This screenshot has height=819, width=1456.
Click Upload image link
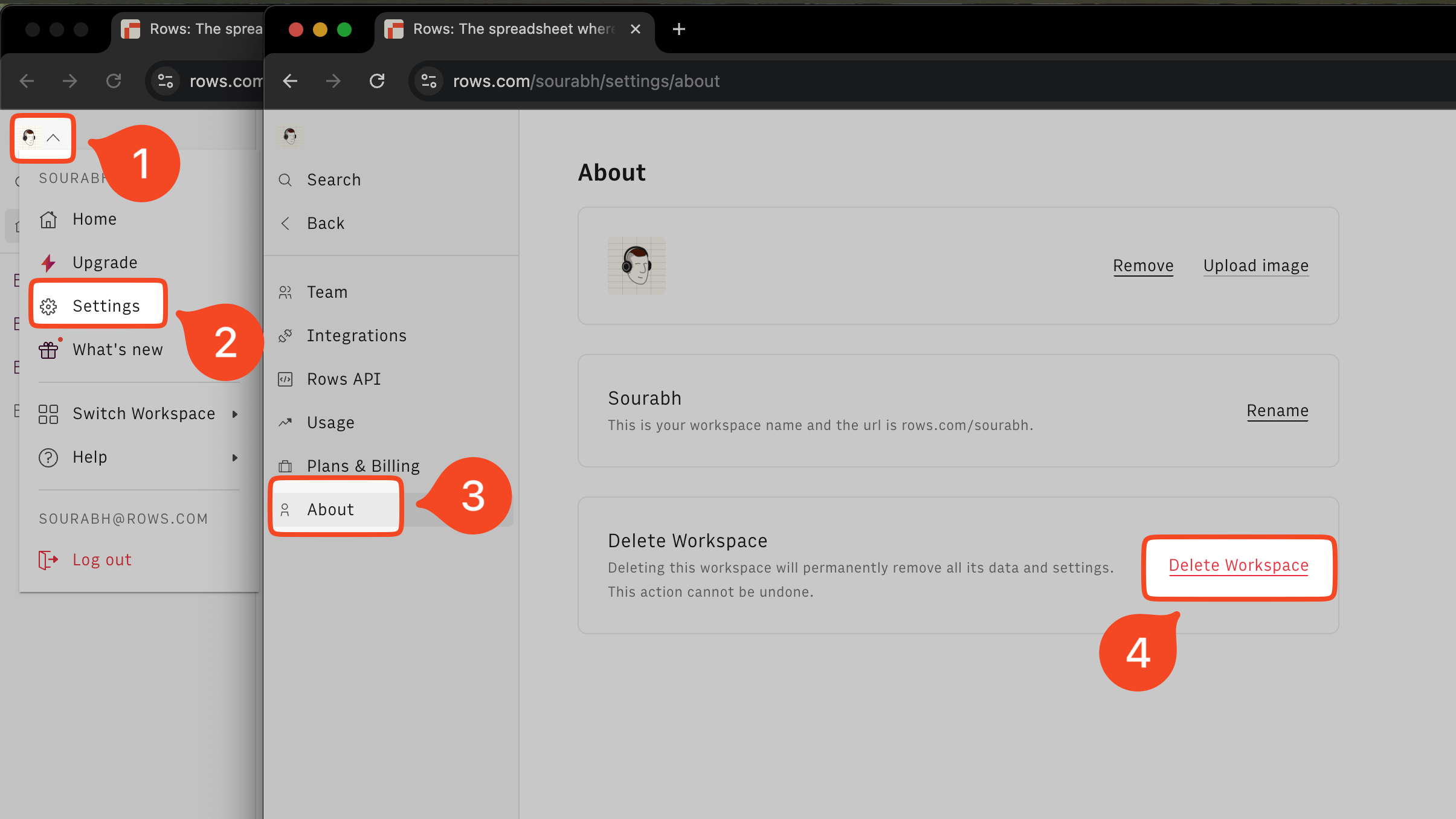click(x=1256, y=266)
